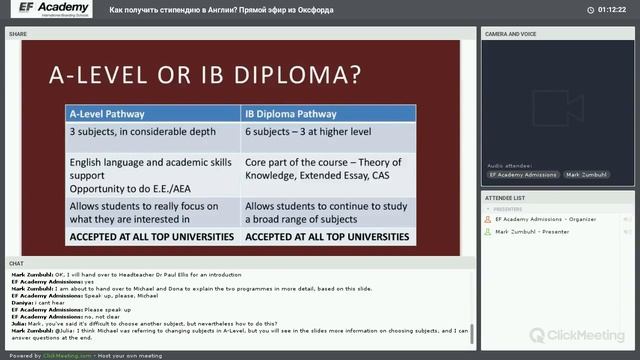Click the 6 subjects – 3 at higher level cell
640x360 pixels.
[x=328, y=137]
